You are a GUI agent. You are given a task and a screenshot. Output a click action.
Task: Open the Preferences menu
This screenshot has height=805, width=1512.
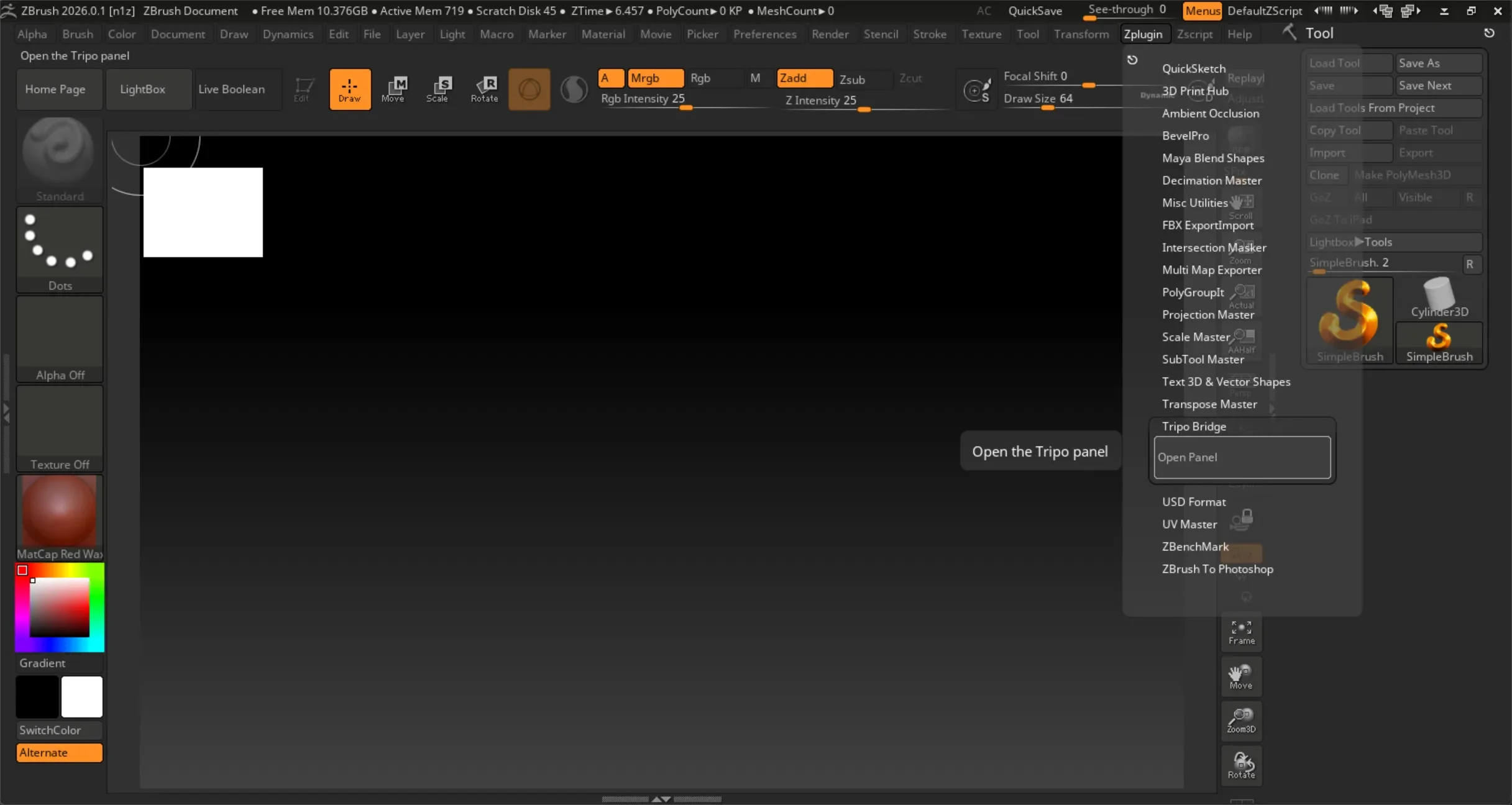pyautogui.click(x=765, y=34)
